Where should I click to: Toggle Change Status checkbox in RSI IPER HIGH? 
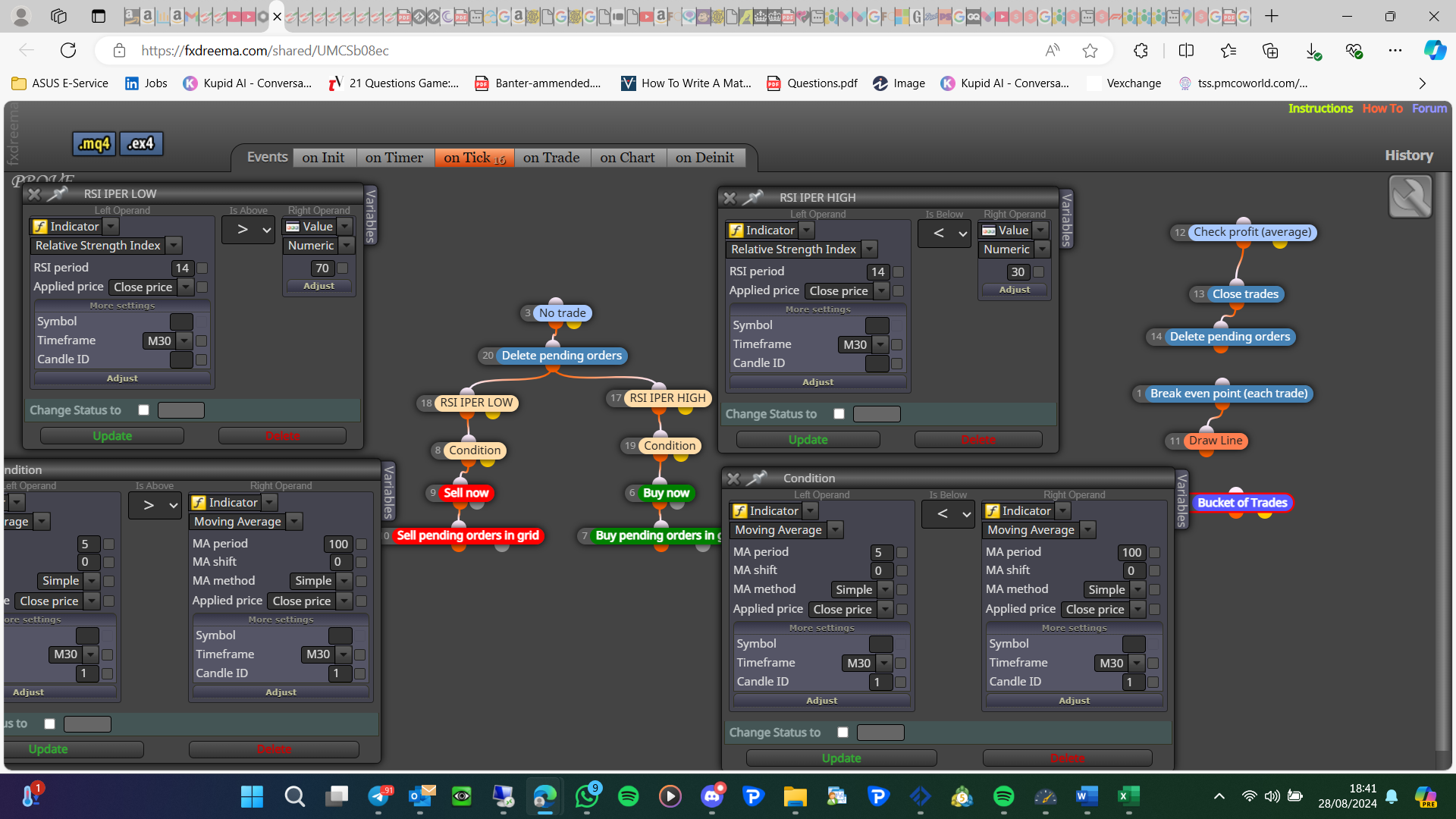pyautogui.click(x=839, y=414)
